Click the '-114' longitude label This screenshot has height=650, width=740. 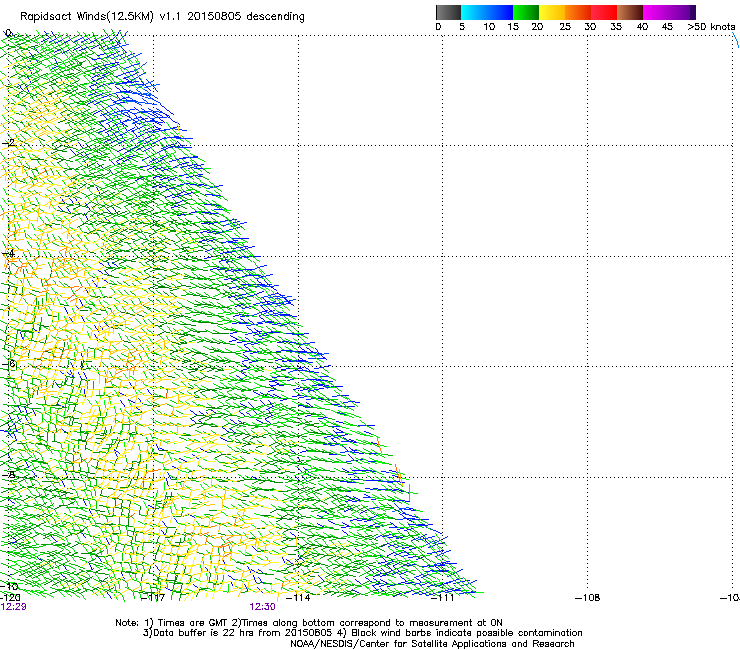[298, 598]
